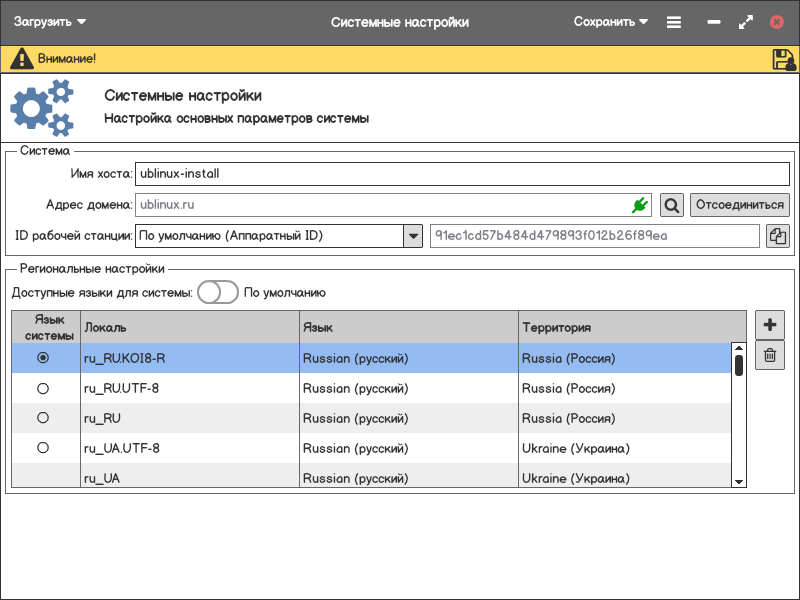Viewport: 800px width, 600px height.
Task: Choose the ru_RU radio button for system language
Action: point(42,418)
